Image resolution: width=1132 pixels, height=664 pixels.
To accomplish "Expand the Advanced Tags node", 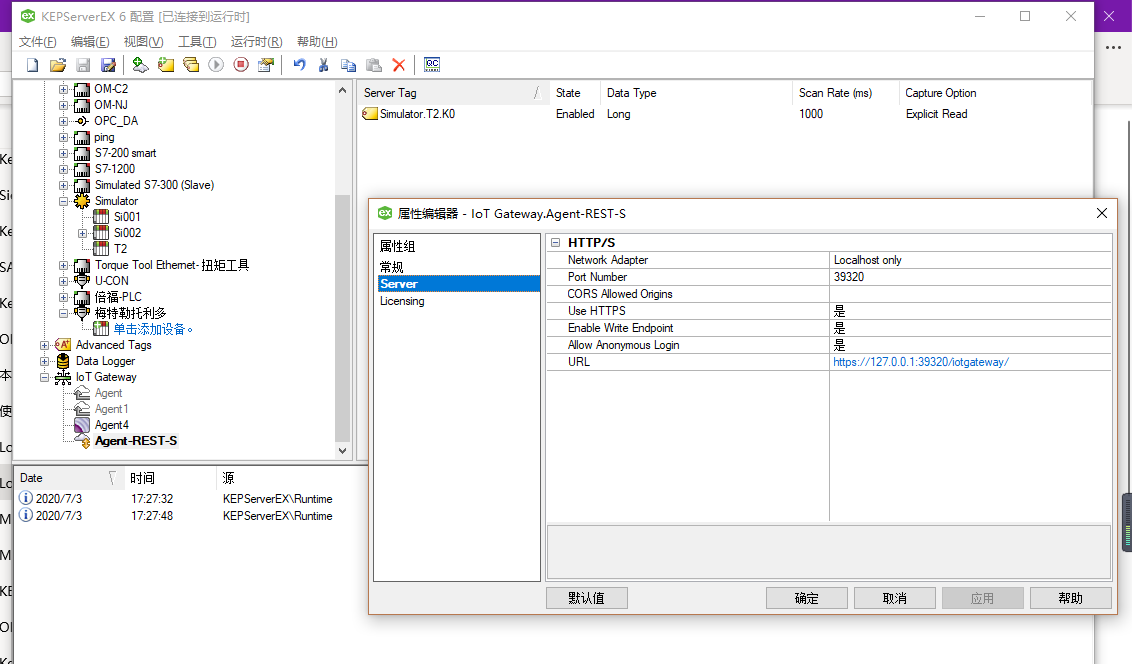I will [44, 345].
